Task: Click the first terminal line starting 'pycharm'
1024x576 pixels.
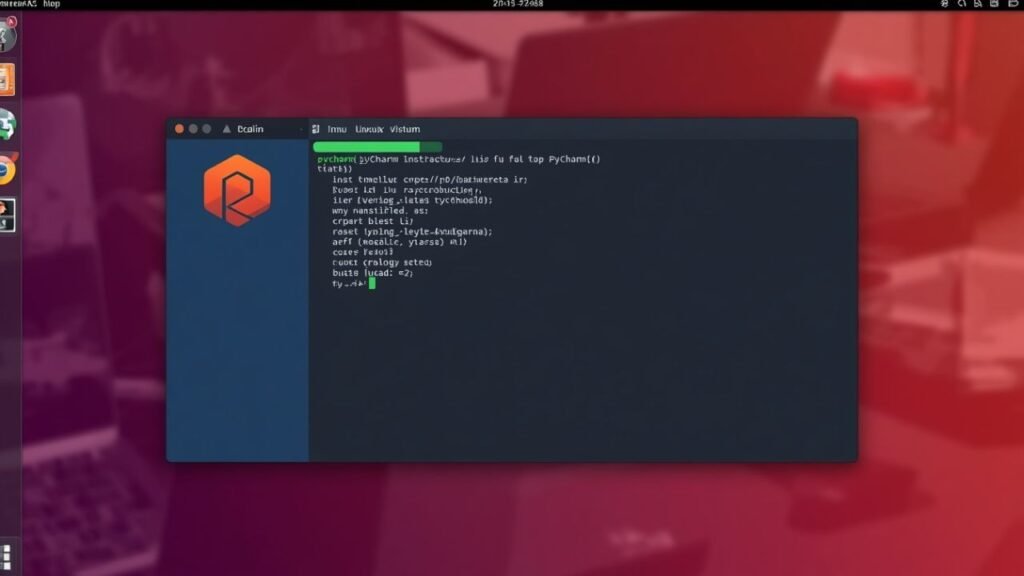Action: click(458, 159)
